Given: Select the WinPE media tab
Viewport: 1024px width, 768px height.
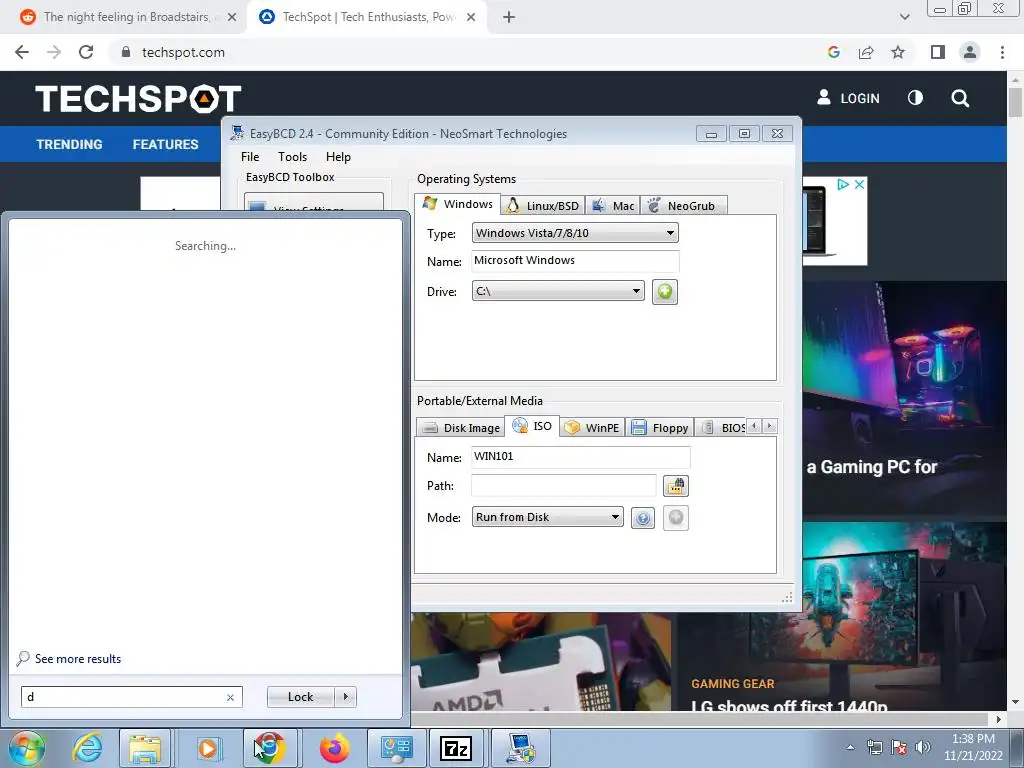Looking at the screenshot, I should tap(592, 428).
